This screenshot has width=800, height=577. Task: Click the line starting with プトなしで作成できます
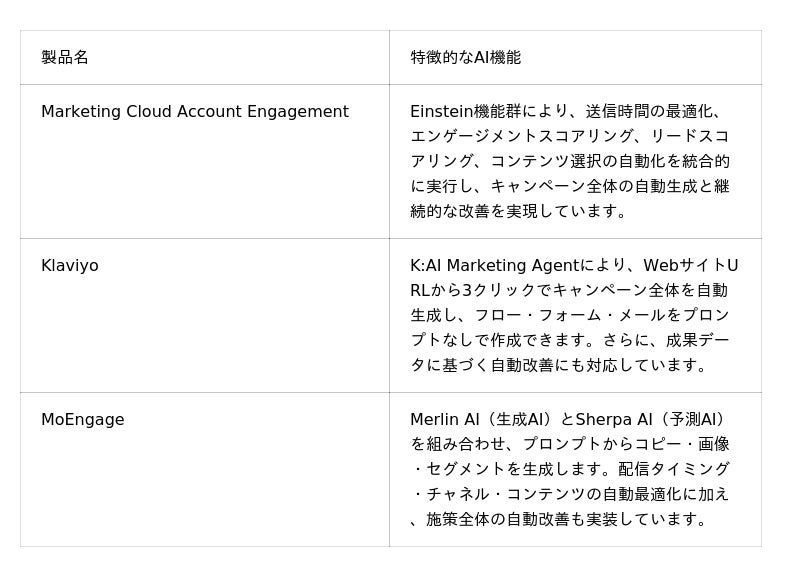[569, 340]
